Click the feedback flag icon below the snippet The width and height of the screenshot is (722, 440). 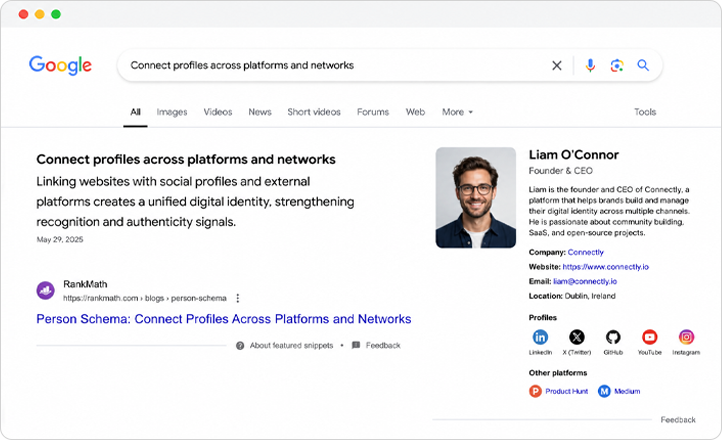pyautogui.click(x=355, y=345)
